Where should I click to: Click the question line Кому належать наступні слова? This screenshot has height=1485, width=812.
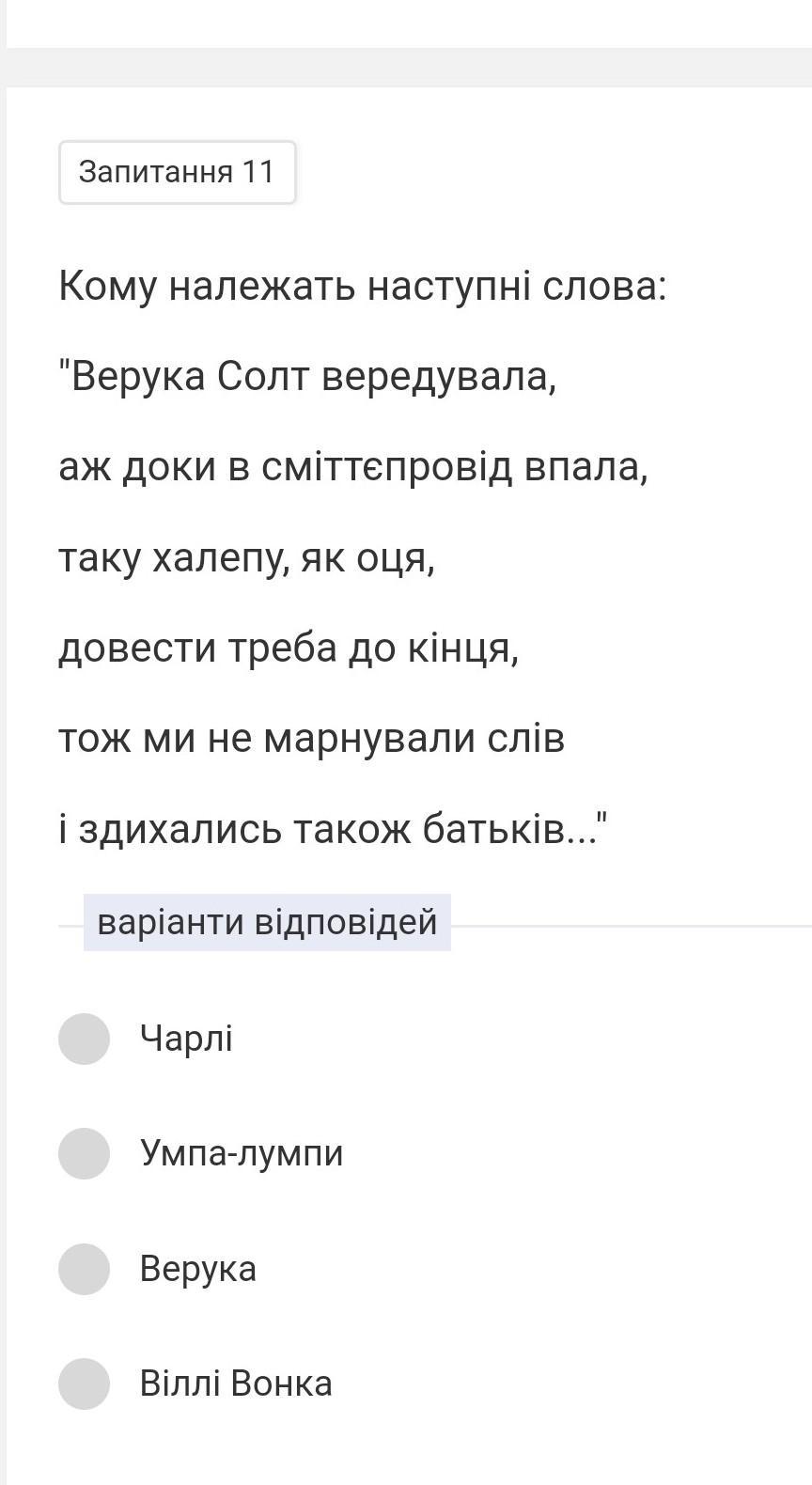pos(363,286)
